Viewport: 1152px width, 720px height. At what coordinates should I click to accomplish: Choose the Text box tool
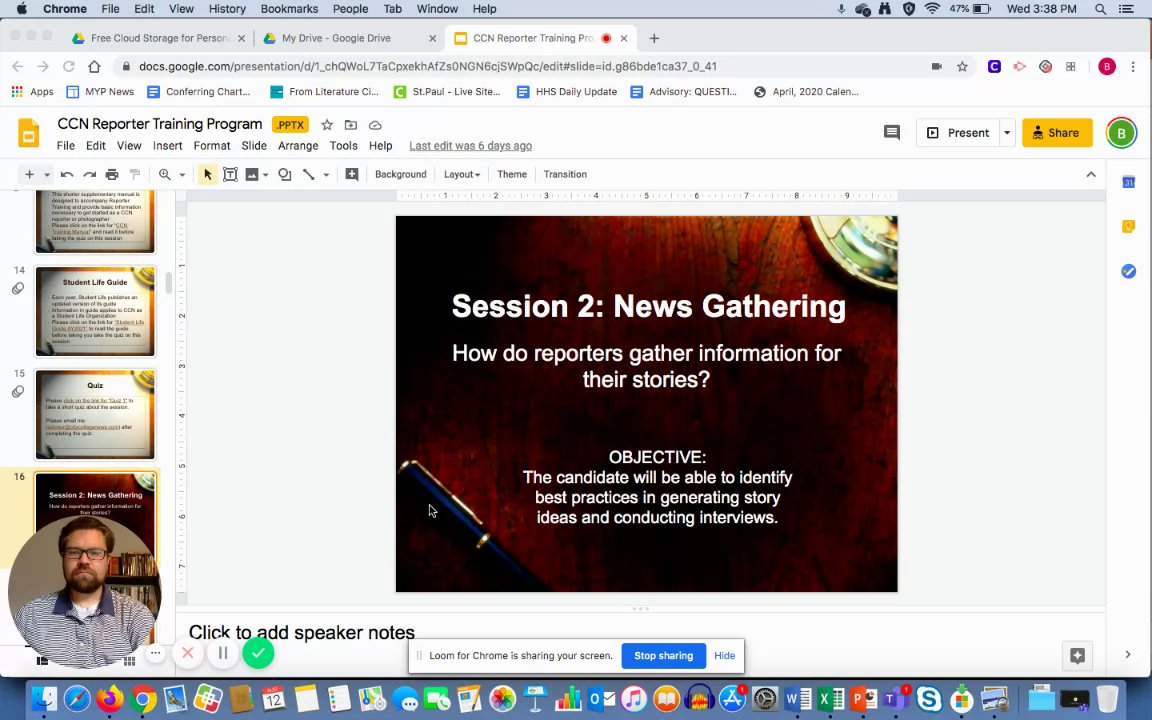pyautogui.click(x=230, y=174)
